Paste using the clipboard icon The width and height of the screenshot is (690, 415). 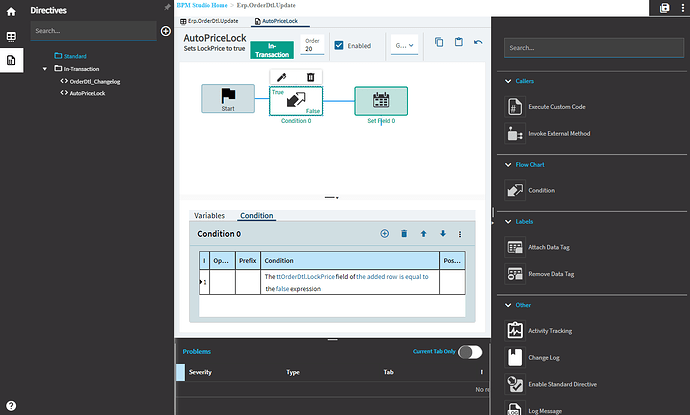[x=459, y=42]
